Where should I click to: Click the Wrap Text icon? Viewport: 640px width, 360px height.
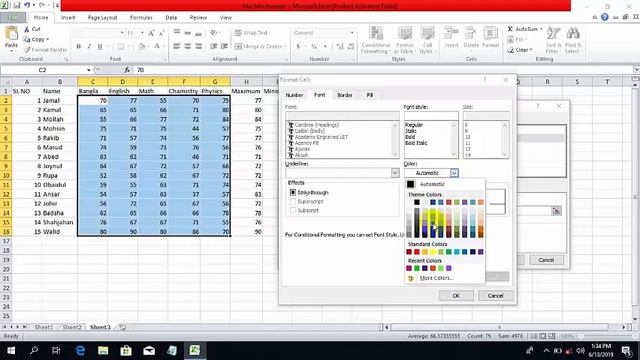coord(238,33)
